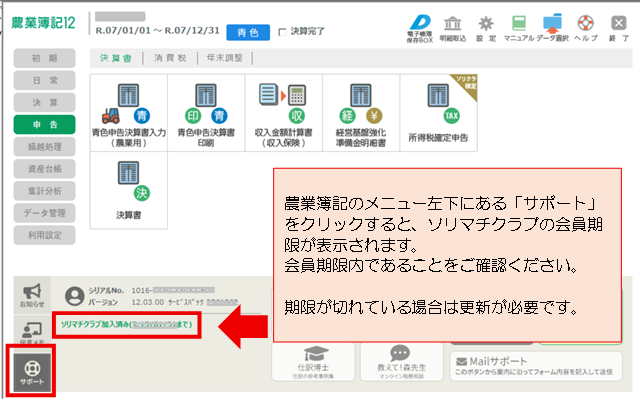Switch to the 決算書 tab

pos(116,58)
